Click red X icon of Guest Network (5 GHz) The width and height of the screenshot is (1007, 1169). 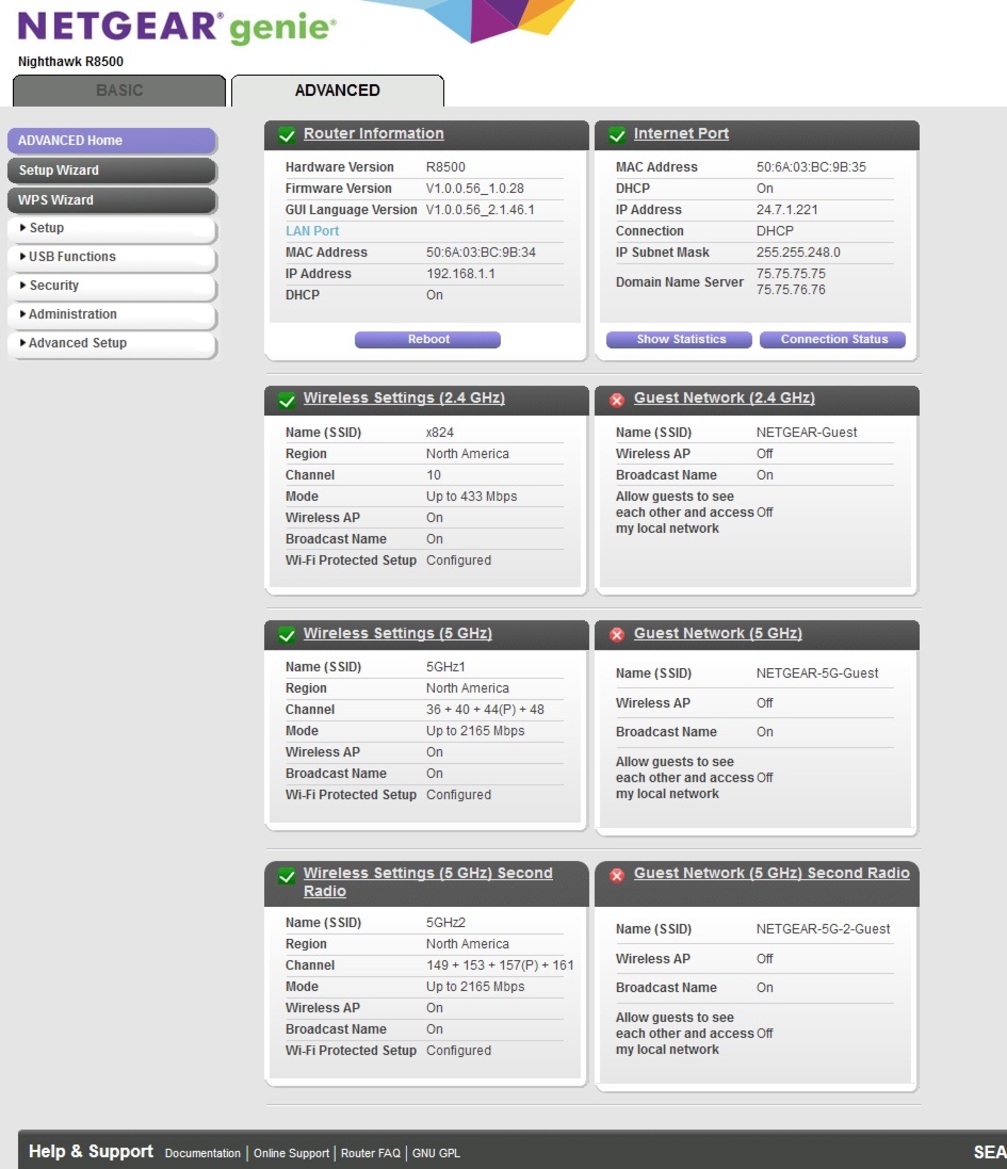click(617, 634)
